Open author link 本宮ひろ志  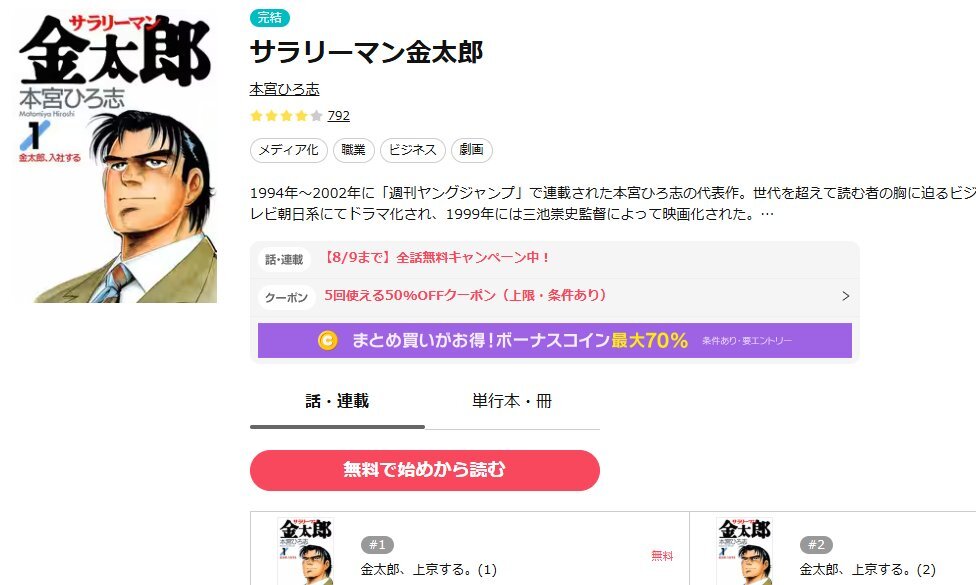point(284,90)
